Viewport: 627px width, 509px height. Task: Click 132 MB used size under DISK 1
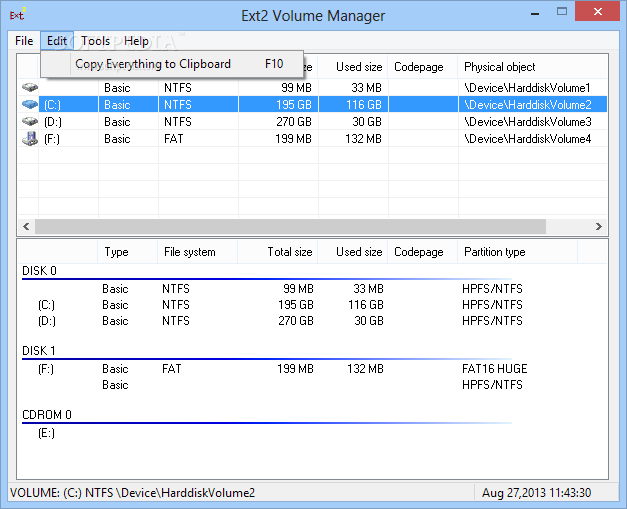tap(365, 369)
